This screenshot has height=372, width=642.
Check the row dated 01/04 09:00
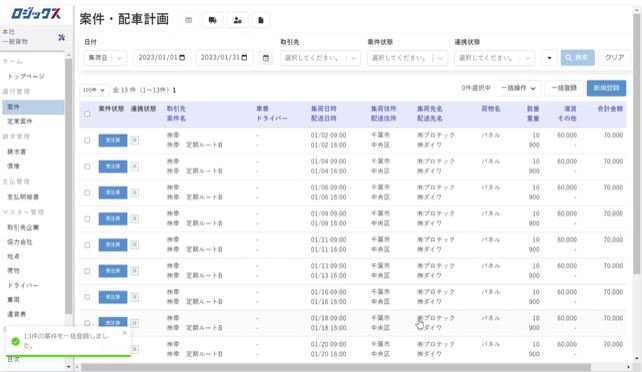click(x=87, y=167)
